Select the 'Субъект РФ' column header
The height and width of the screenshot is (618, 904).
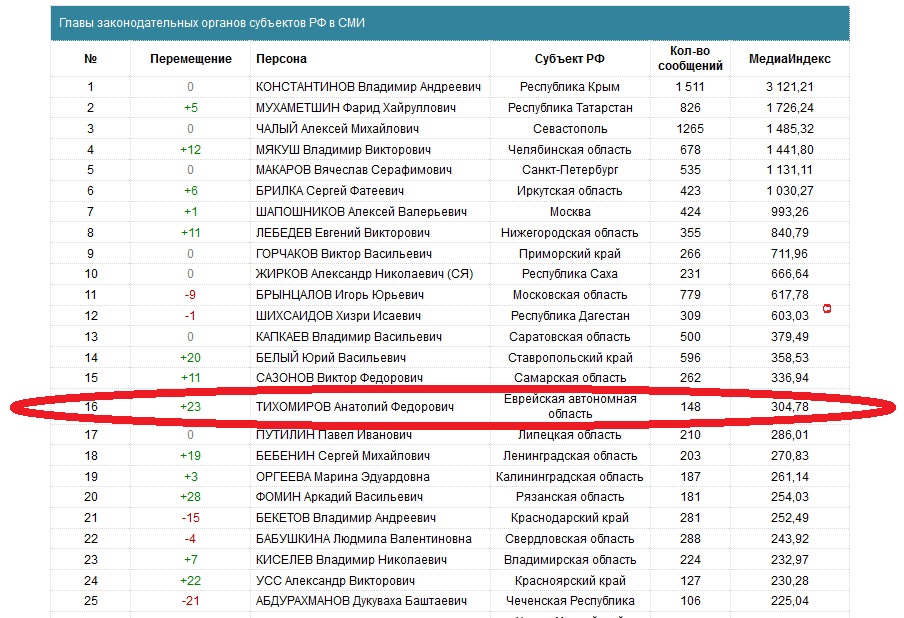click(x=570, y=59)
